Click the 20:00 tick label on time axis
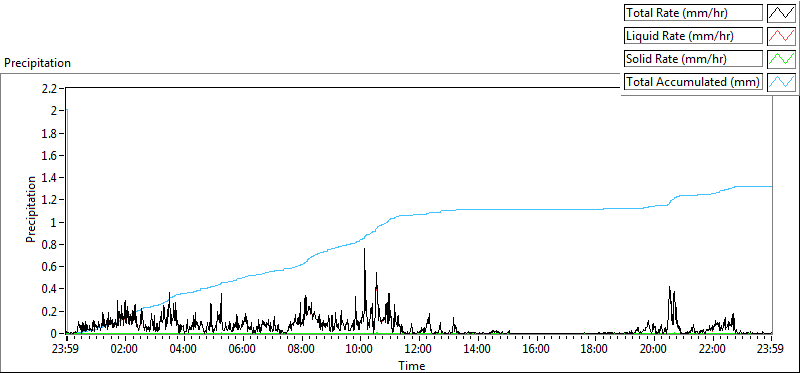800x373 pixels. (654, 350)
